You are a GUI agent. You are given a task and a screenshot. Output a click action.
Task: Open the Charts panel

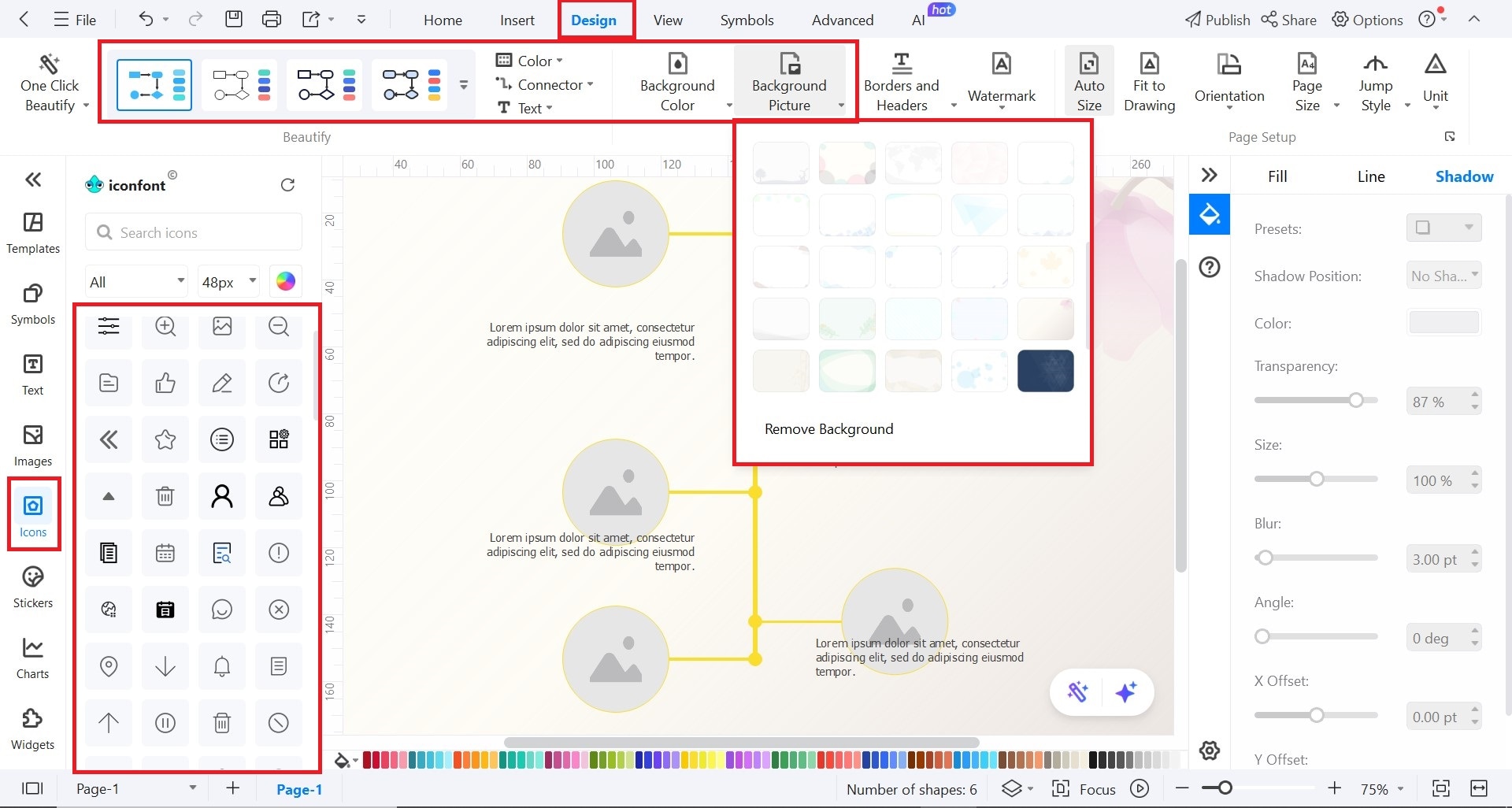point(33,658)
